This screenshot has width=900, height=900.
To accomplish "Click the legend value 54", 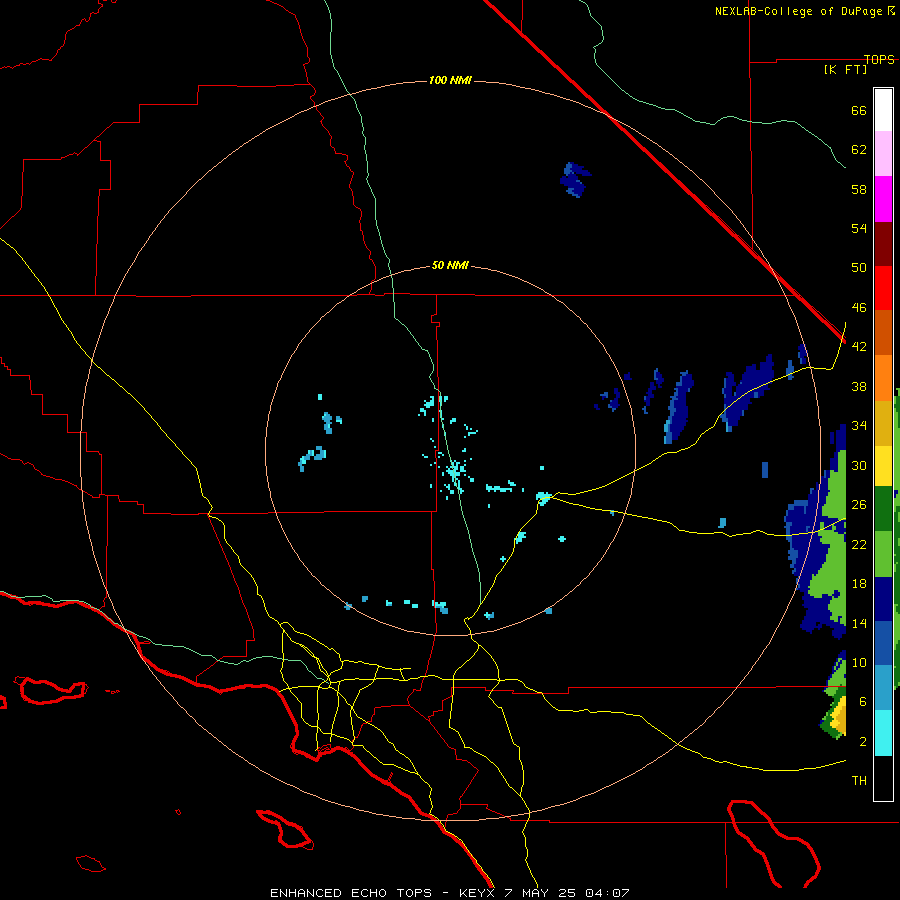I will pos(859,228).
